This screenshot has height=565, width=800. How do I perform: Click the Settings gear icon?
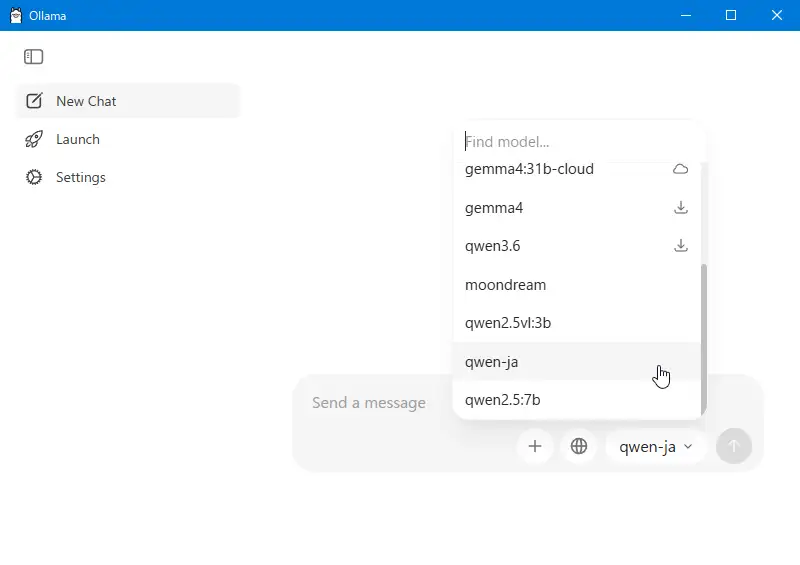34,177
